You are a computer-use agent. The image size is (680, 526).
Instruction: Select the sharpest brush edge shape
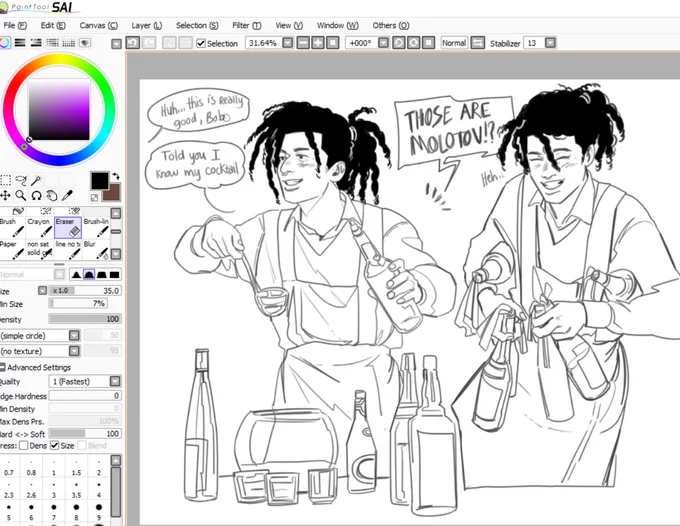(76, 274)
